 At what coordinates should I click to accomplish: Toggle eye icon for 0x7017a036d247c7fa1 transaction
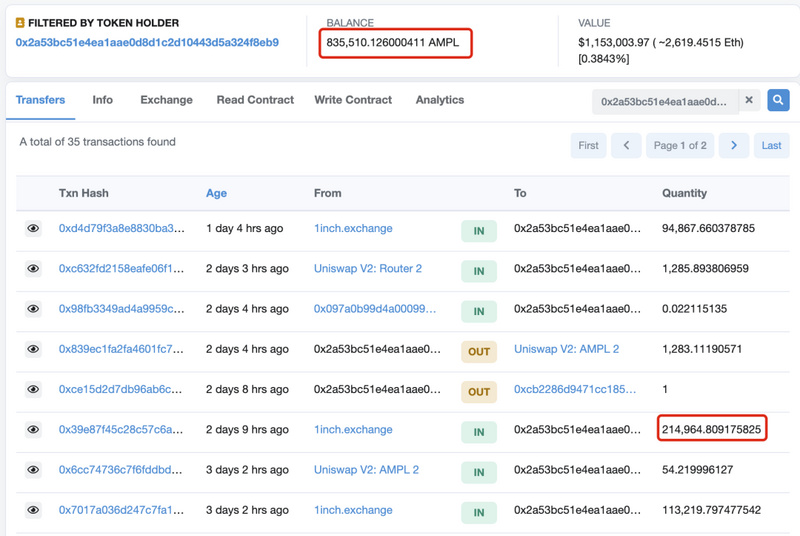click(x=33, y=511)
